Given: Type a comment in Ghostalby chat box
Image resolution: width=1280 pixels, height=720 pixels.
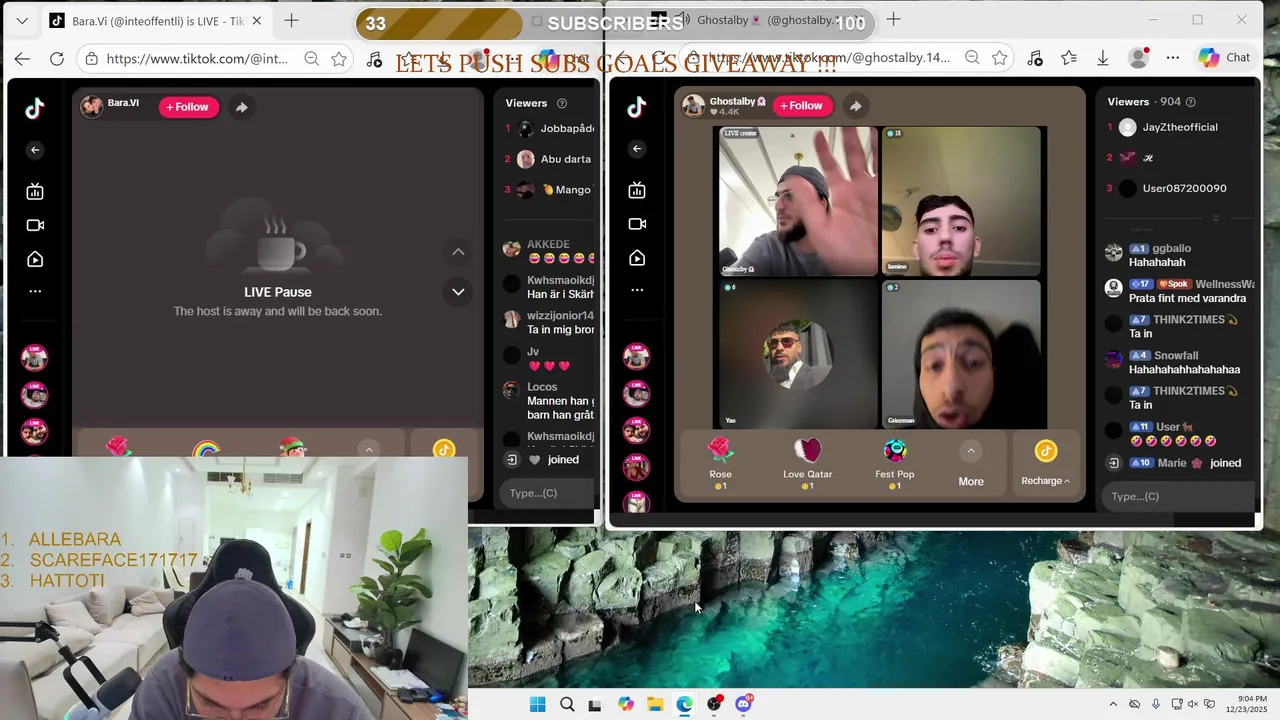Looking at the screenshot, I should pyautogui.click(x=1178, y=496).
